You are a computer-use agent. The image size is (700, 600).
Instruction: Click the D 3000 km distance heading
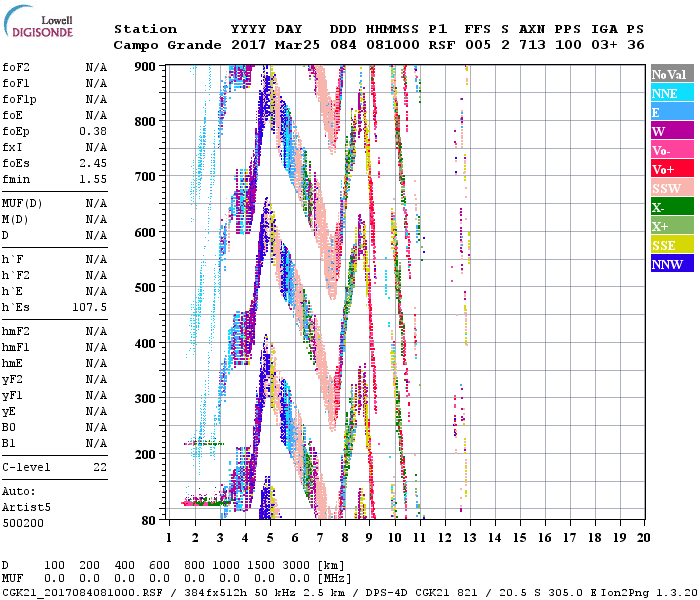tap(296, 565)
